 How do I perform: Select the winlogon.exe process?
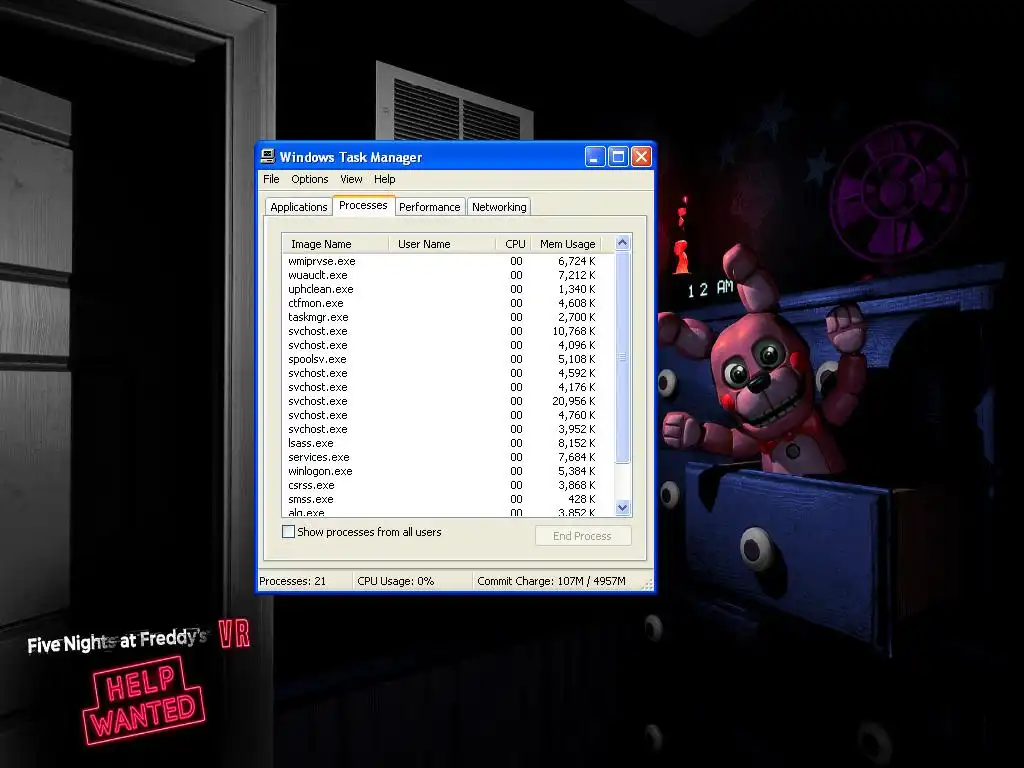tap(448, 471)
